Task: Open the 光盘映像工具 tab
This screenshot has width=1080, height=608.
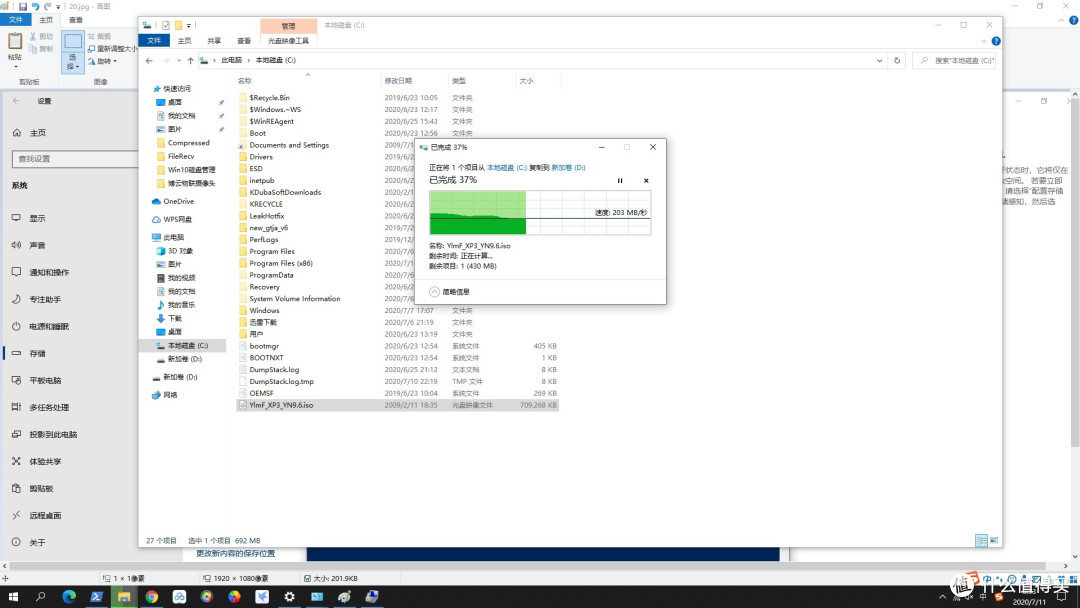Action: (x=289, y=41)
